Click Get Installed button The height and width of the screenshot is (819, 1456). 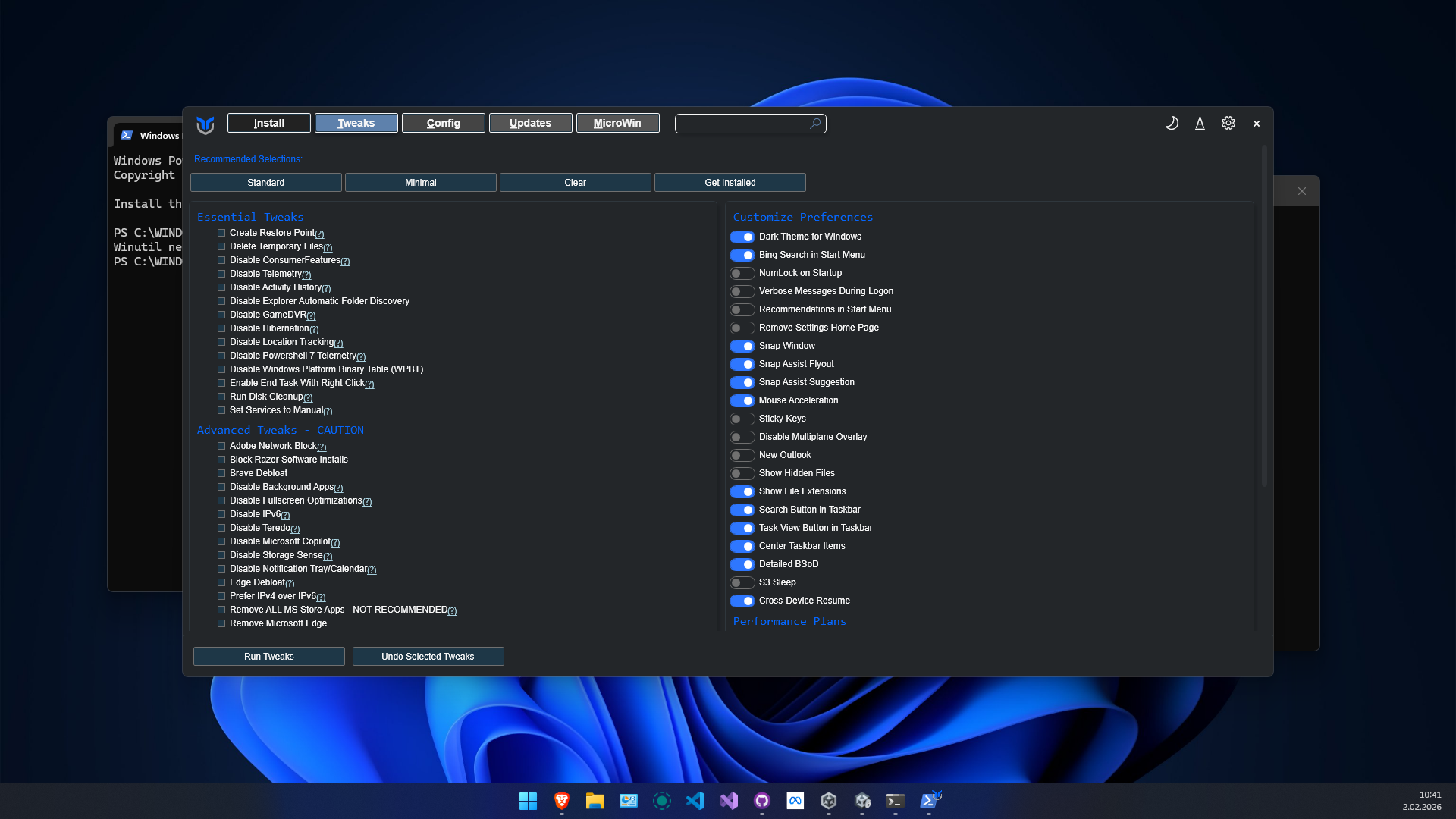[730, 183]
